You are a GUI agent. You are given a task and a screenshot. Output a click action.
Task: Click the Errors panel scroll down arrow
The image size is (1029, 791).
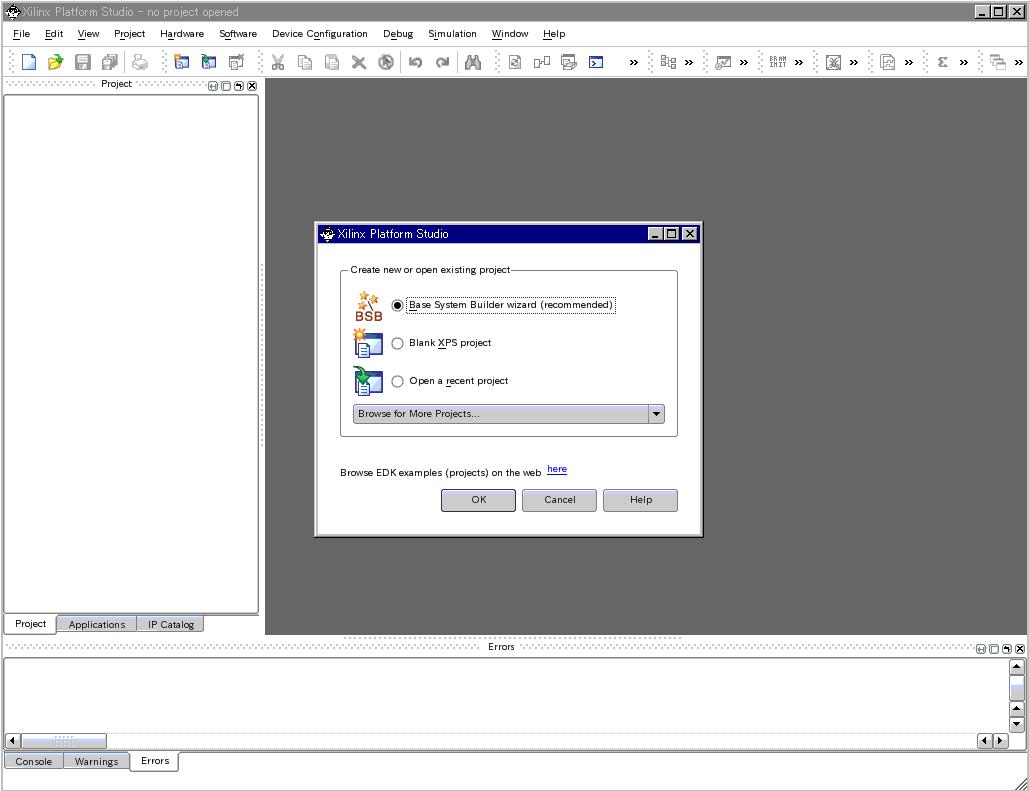[1017, 724]
